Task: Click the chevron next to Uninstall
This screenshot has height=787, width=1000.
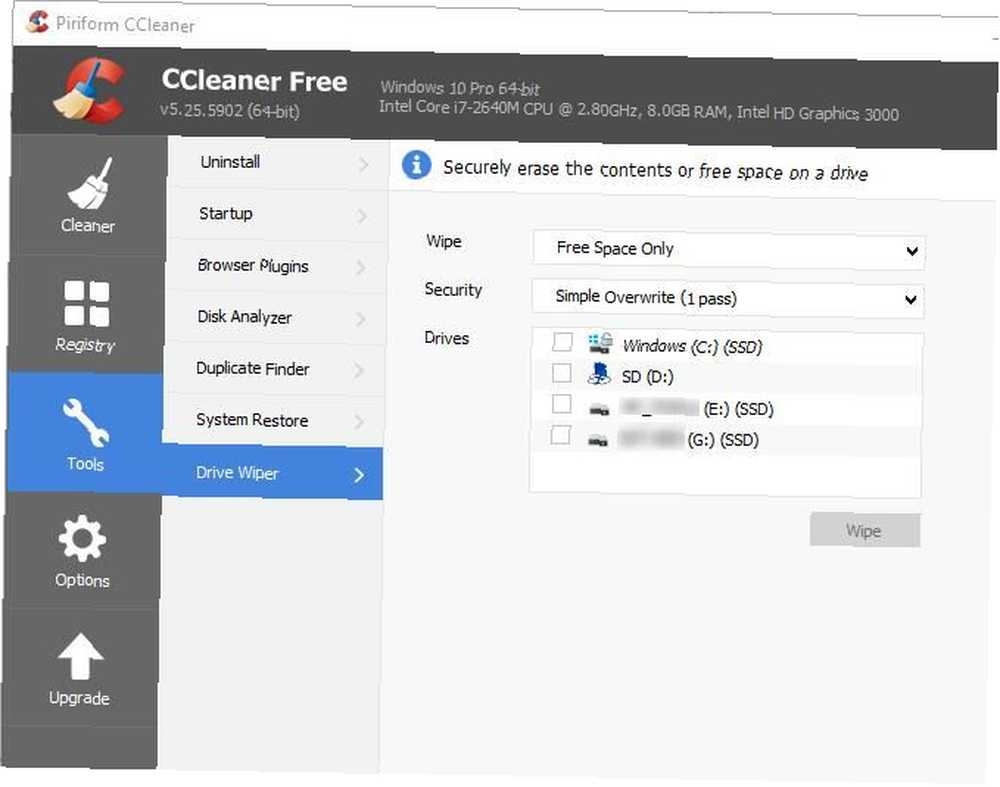Action: (x=364, y=165)
